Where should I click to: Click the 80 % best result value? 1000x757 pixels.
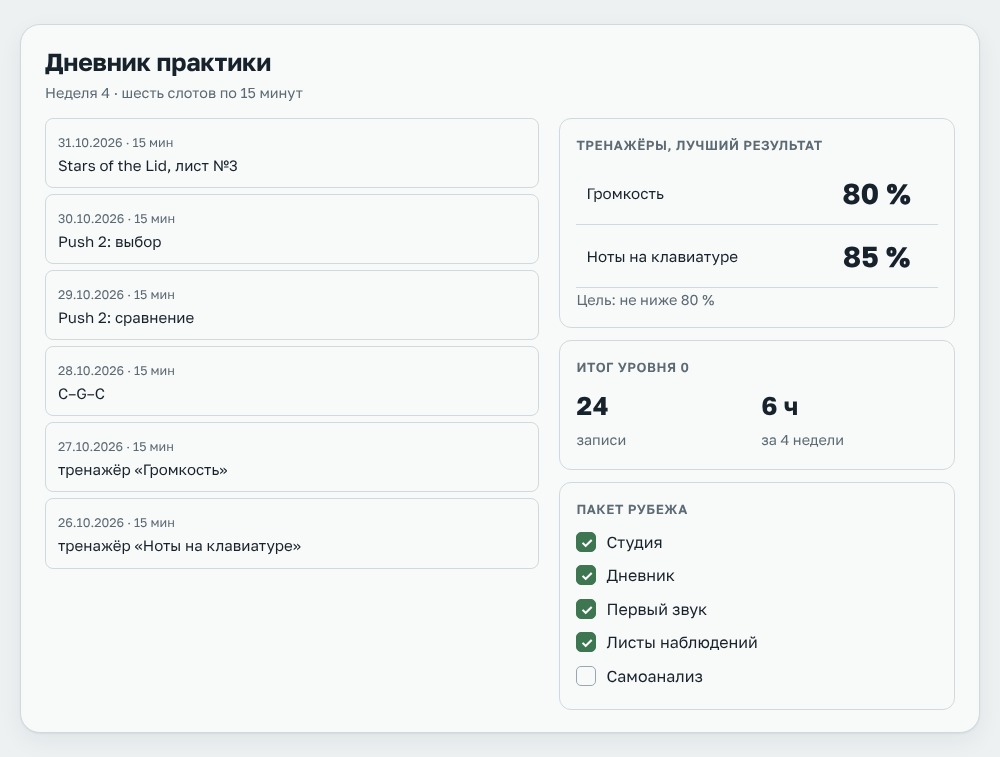[876, 194]
